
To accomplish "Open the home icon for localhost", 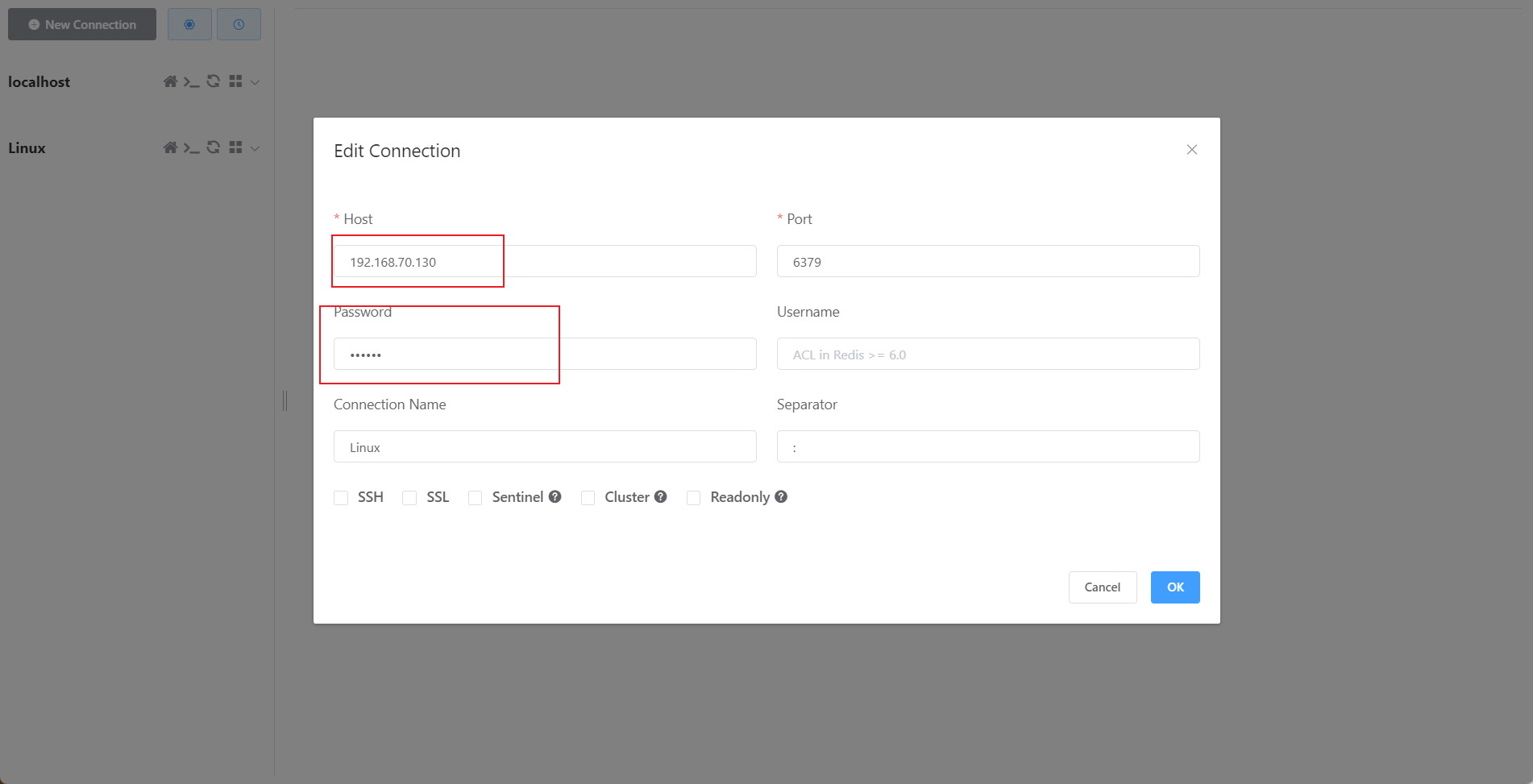I will click(170, 81).
